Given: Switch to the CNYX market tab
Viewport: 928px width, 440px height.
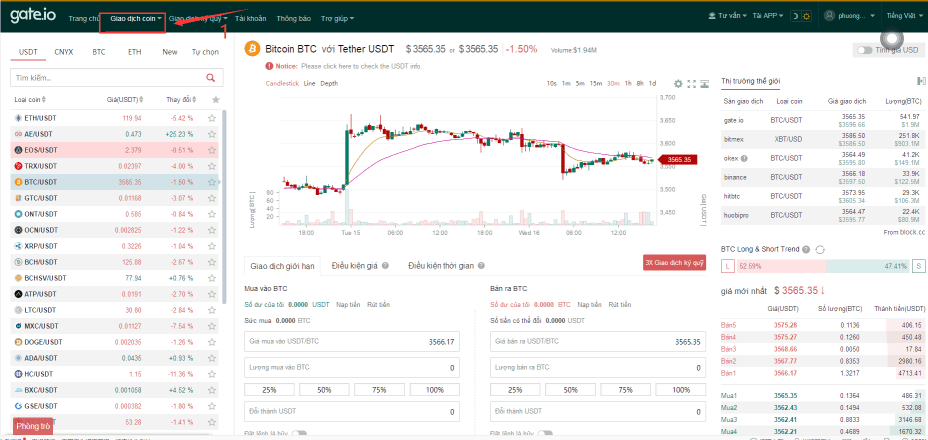Looking at the screenshot, I should click(x=63, y=52).
